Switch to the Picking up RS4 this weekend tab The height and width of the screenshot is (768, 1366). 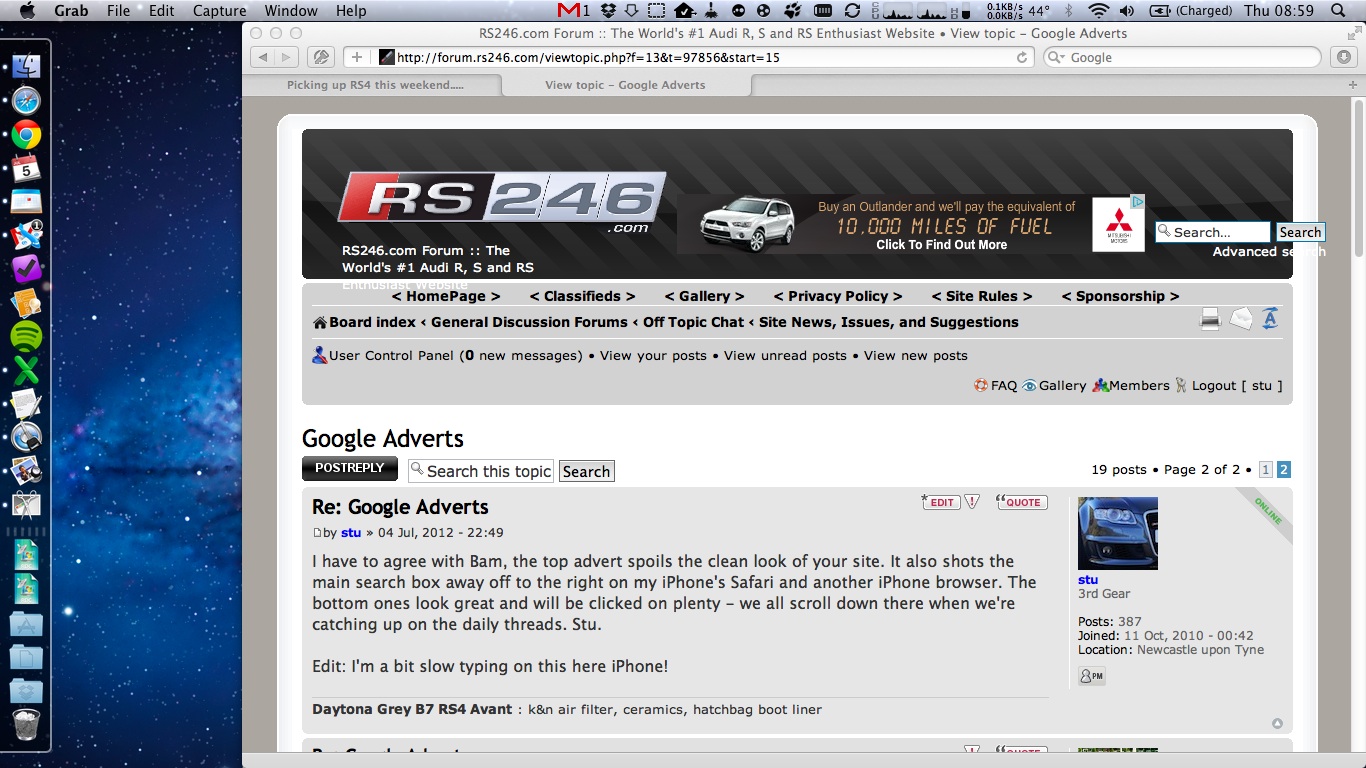375,85
